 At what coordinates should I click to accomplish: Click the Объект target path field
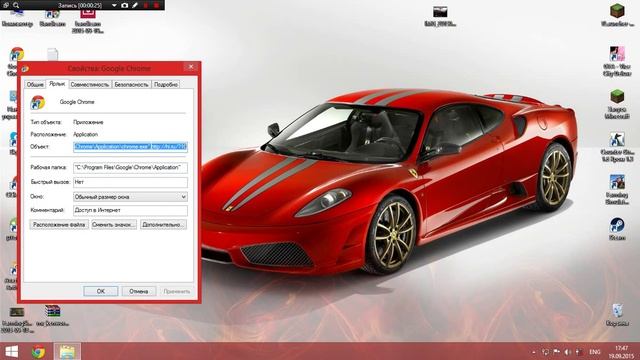point(130,147)
